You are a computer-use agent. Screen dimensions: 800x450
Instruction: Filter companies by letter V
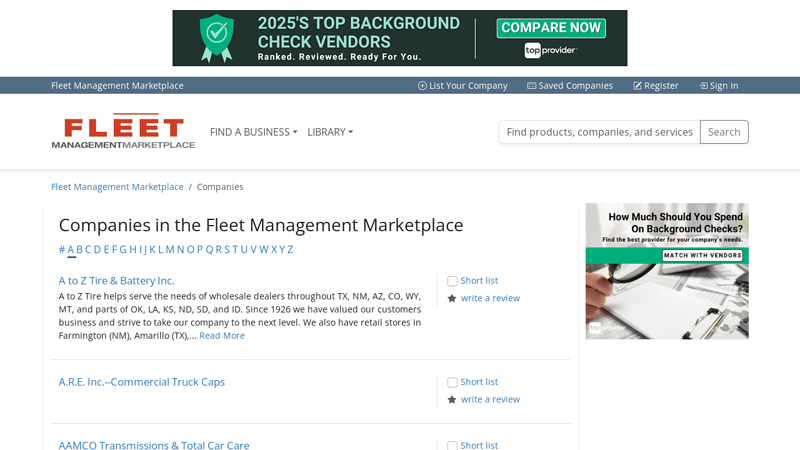(254, 249)
